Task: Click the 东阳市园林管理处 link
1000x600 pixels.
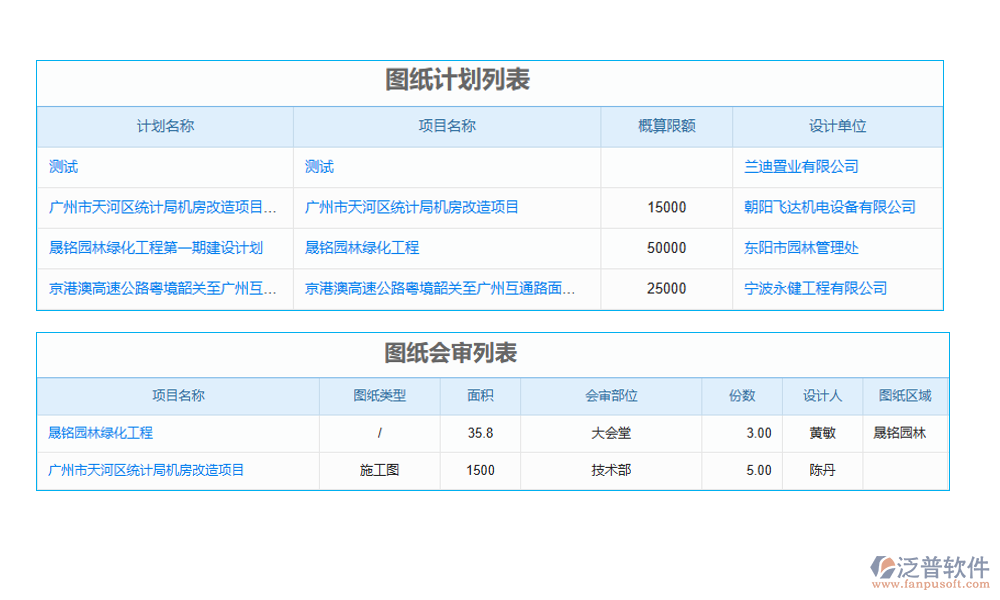Action: pyautogui.click(x=801, y=248)
